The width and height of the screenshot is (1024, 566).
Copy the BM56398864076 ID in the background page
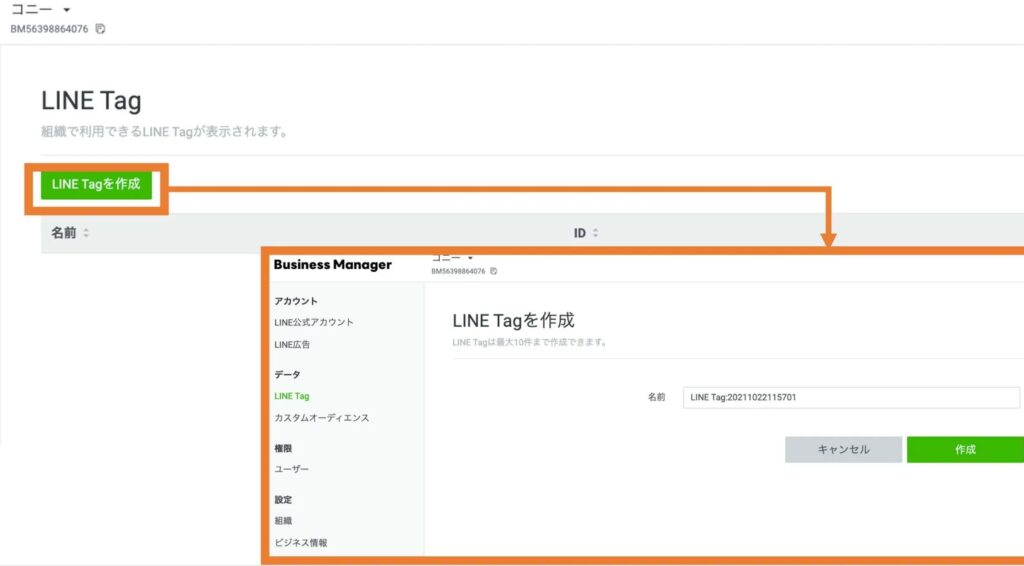(100, 29)
